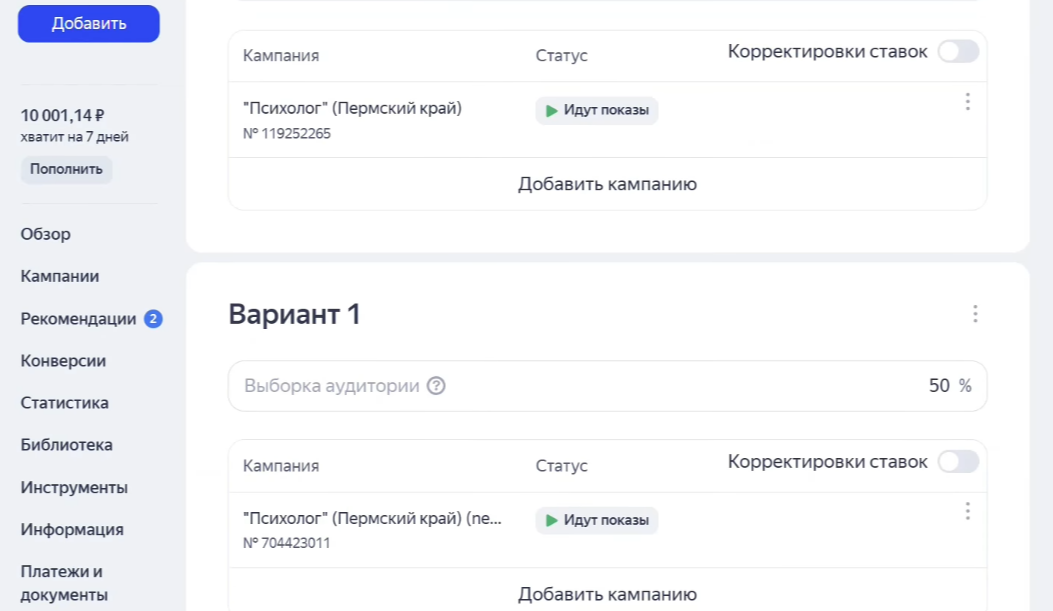Viewport: 1053px width, 611px height.
Task: Click the green play icon in top campaign status
Action: coord(552,111)
